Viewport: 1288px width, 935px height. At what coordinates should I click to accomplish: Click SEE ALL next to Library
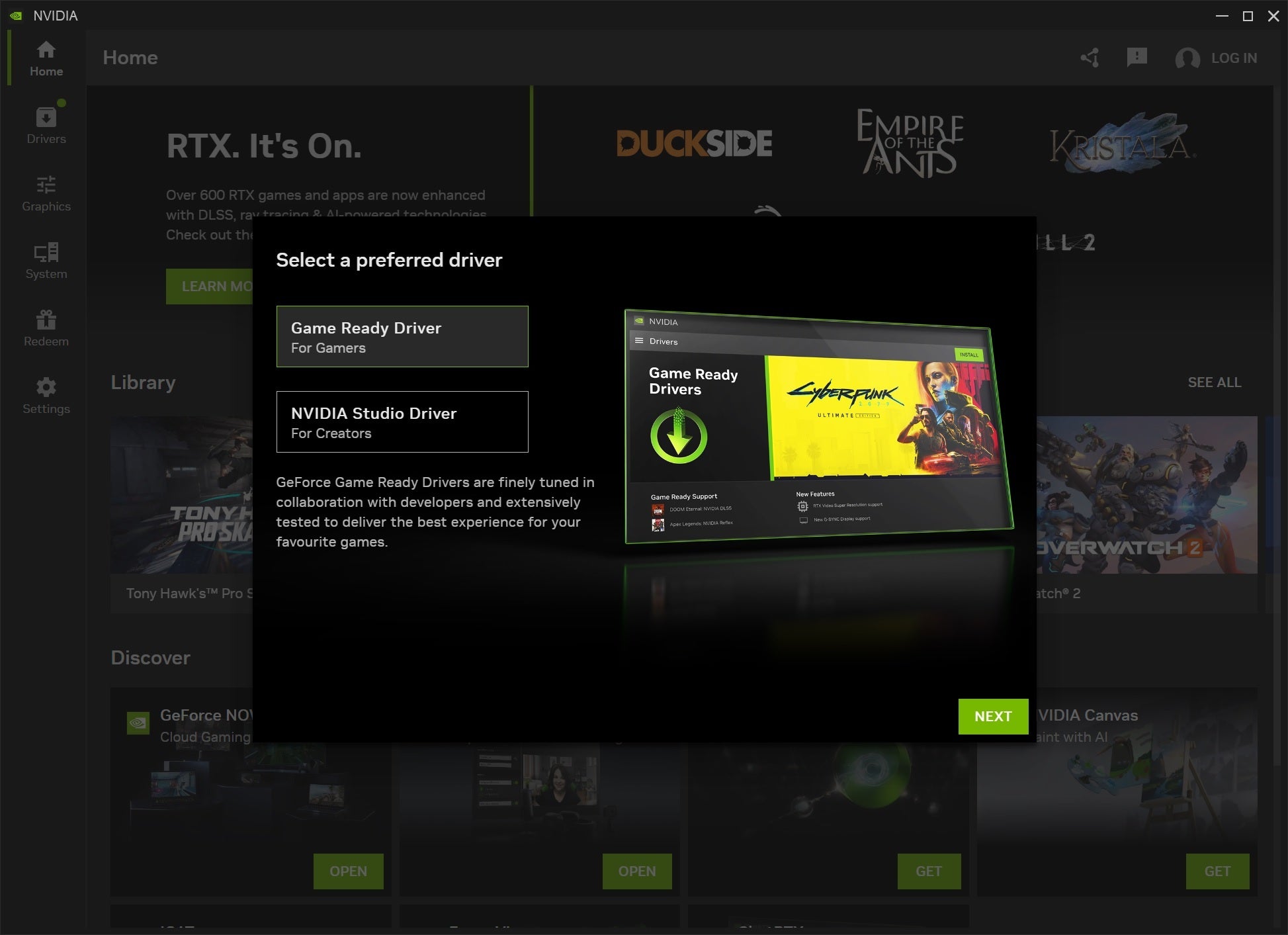click(1215, 382)
